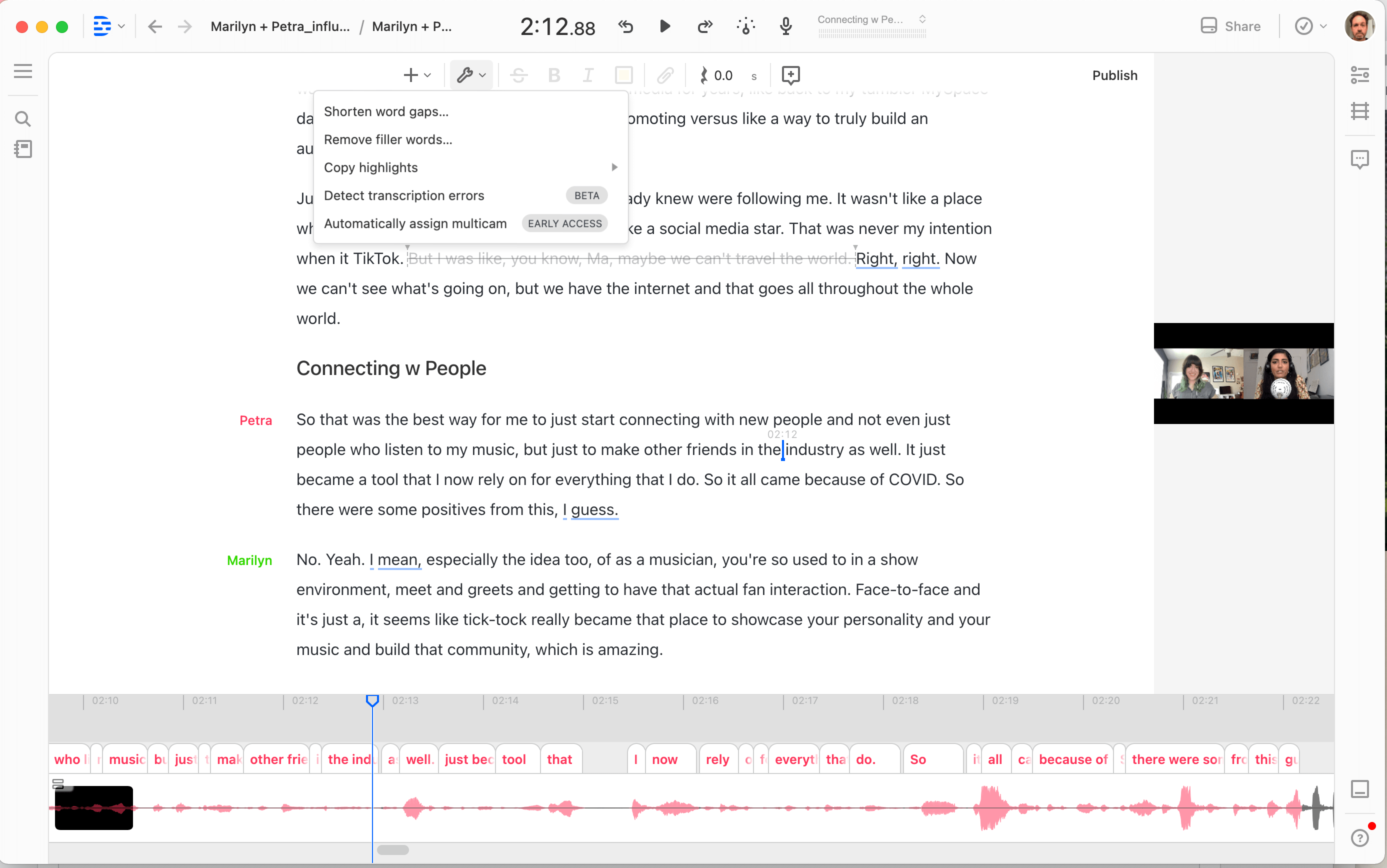Click the skip back undo arrow icon
Image resolution: width=1387 pixels, height=868 pixels.
626,26
